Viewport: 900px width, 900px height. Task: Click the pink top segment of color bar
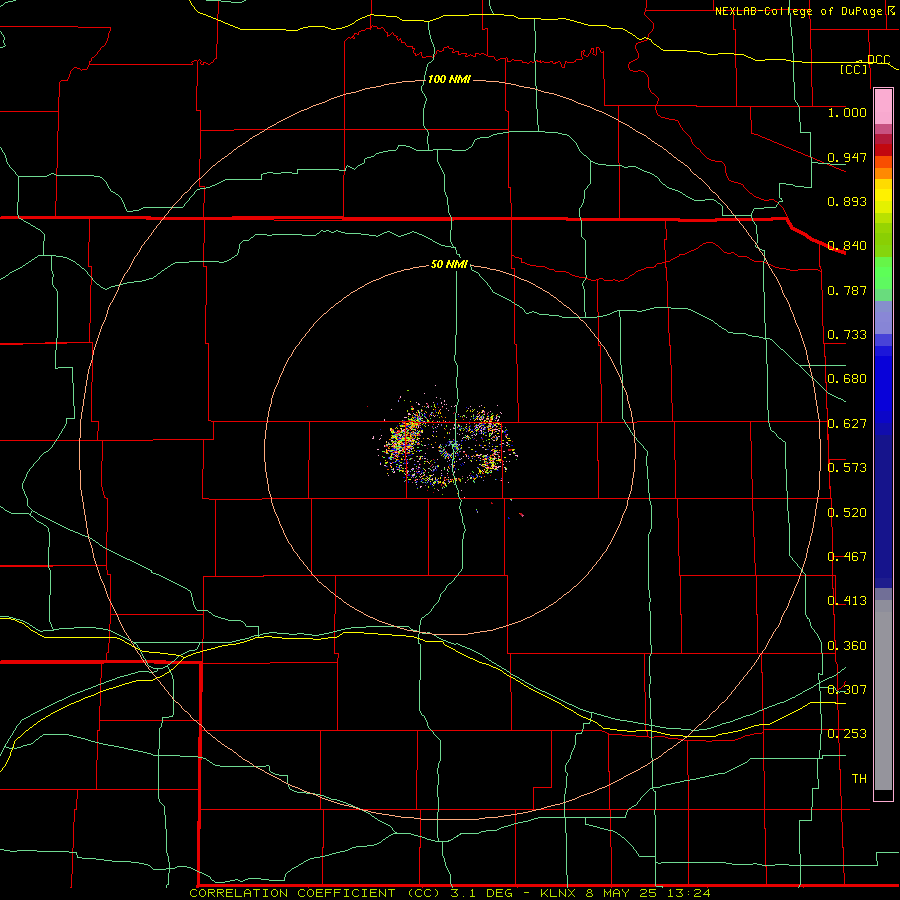pos(883,107)
